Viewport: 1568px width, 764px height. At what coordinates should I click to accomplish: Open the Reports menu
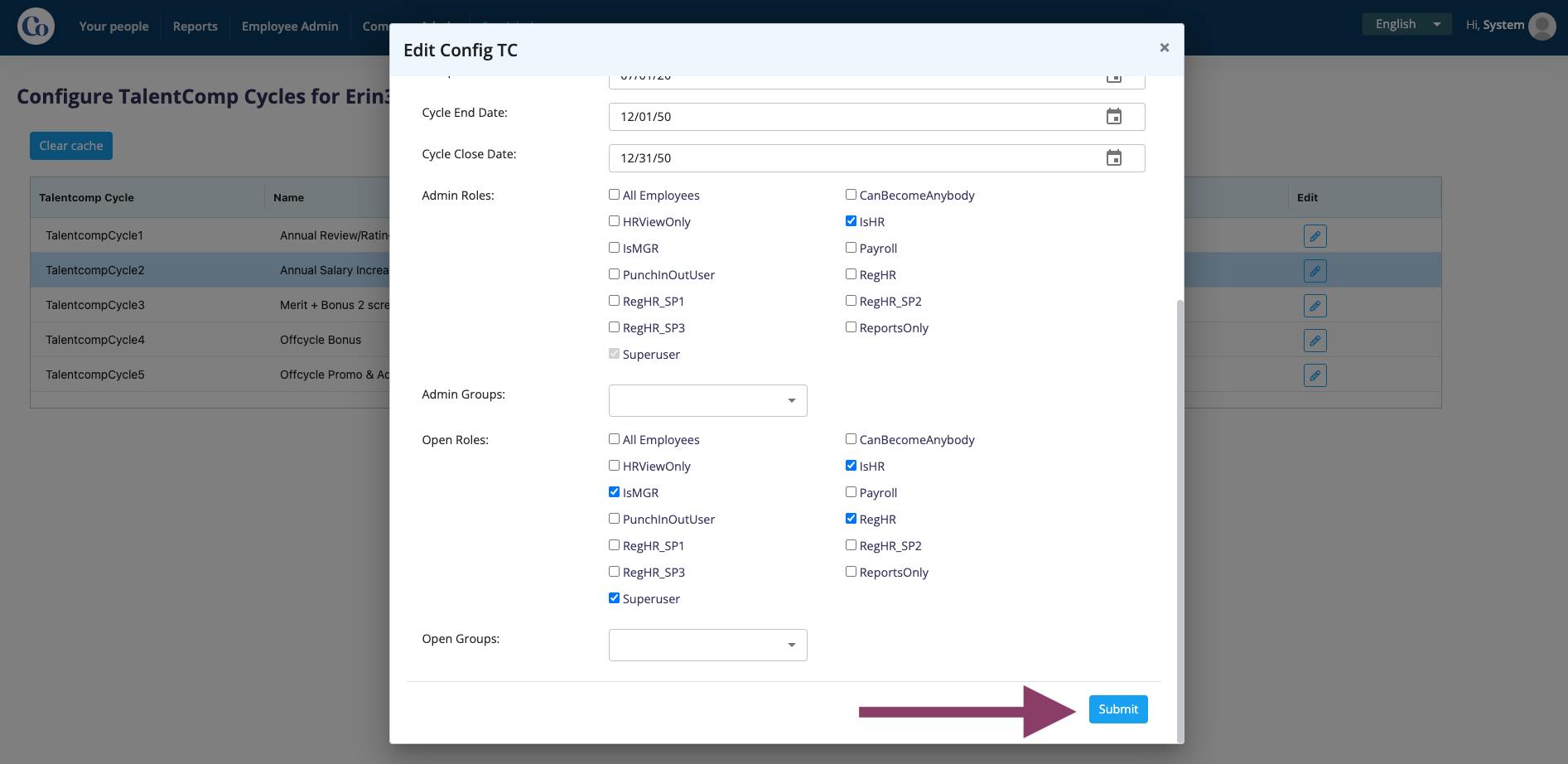[x=195, y=27]
